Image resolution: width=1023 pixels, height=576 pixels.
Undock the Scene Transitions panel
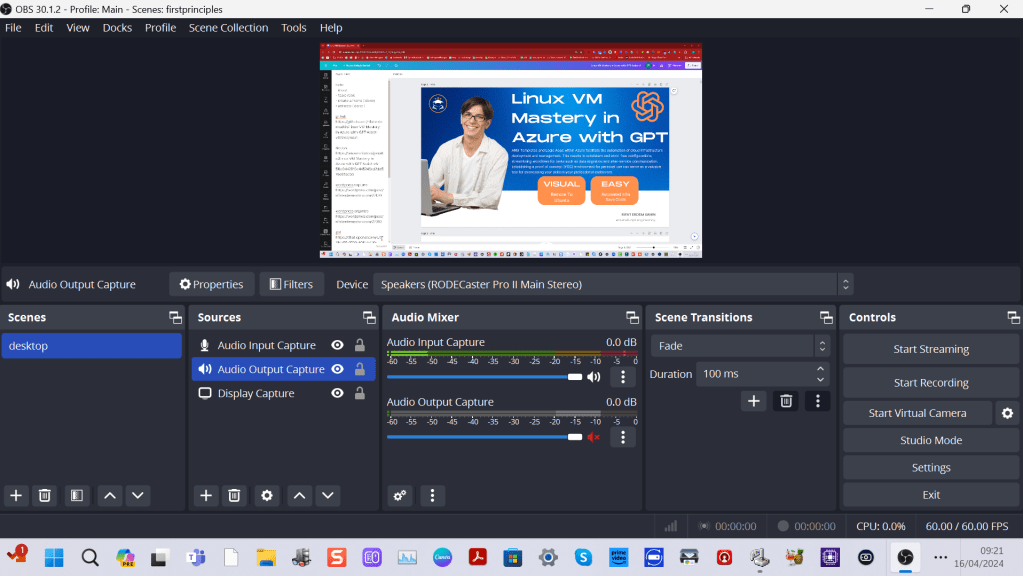(x=826, y=318)
